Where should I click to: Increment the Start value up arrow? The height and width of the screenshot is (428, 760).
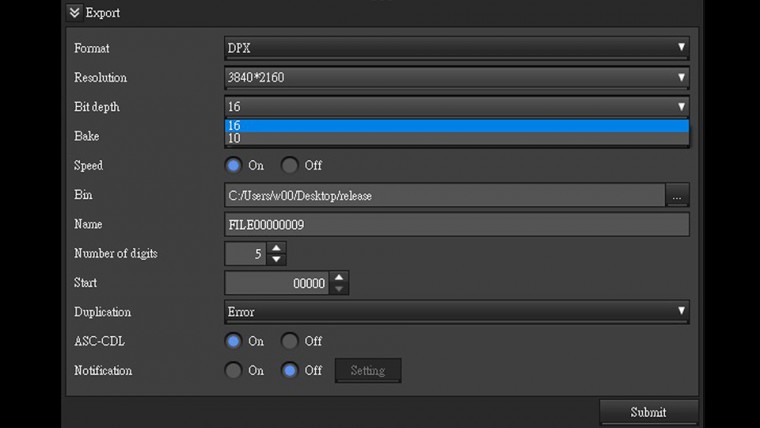(x=340, y=277)
